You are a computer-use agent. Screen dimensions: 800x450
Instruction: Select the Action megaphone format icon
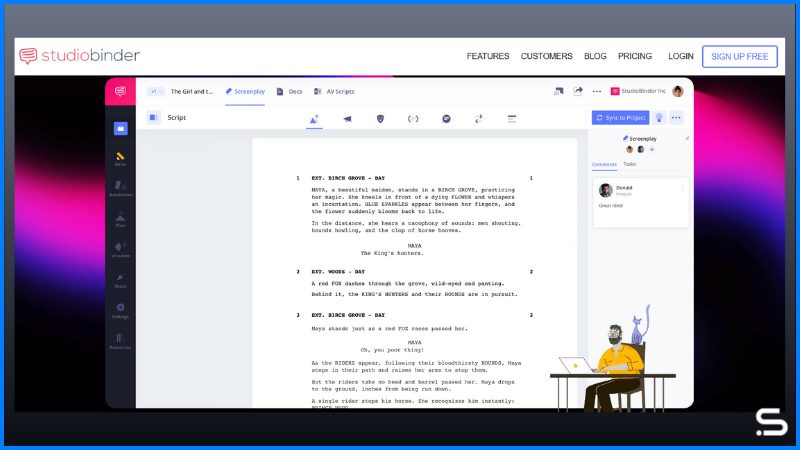click(347, 119)
